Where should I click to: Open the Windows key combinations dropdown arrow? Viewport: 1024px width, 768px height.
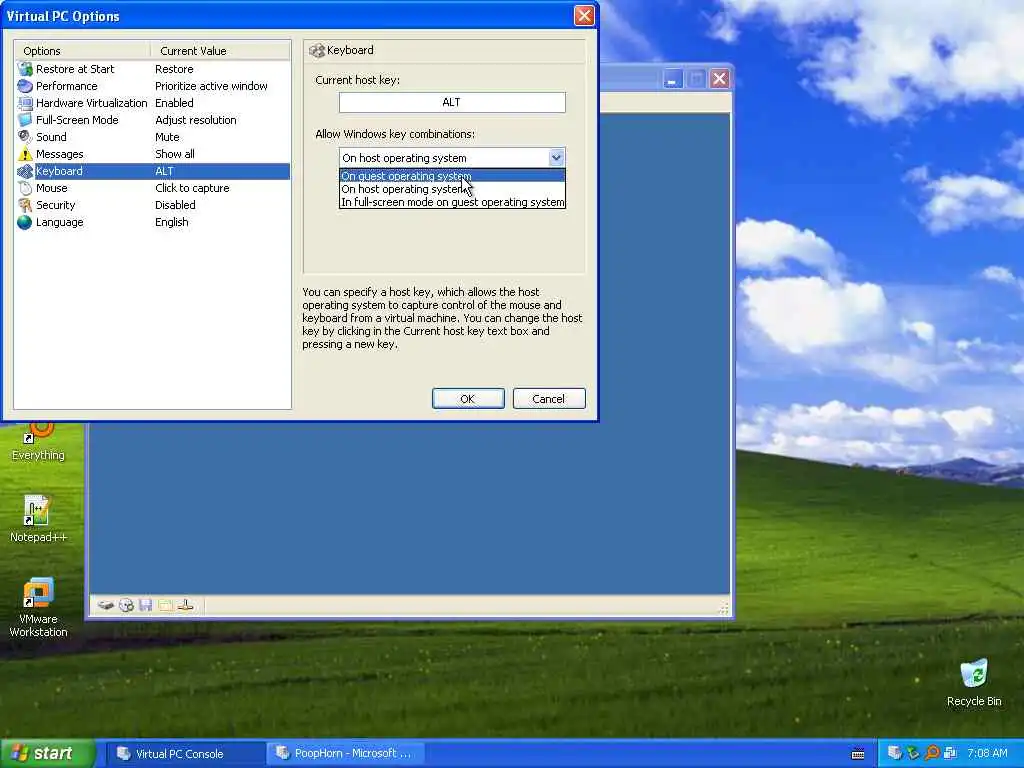tap(556, 157)
